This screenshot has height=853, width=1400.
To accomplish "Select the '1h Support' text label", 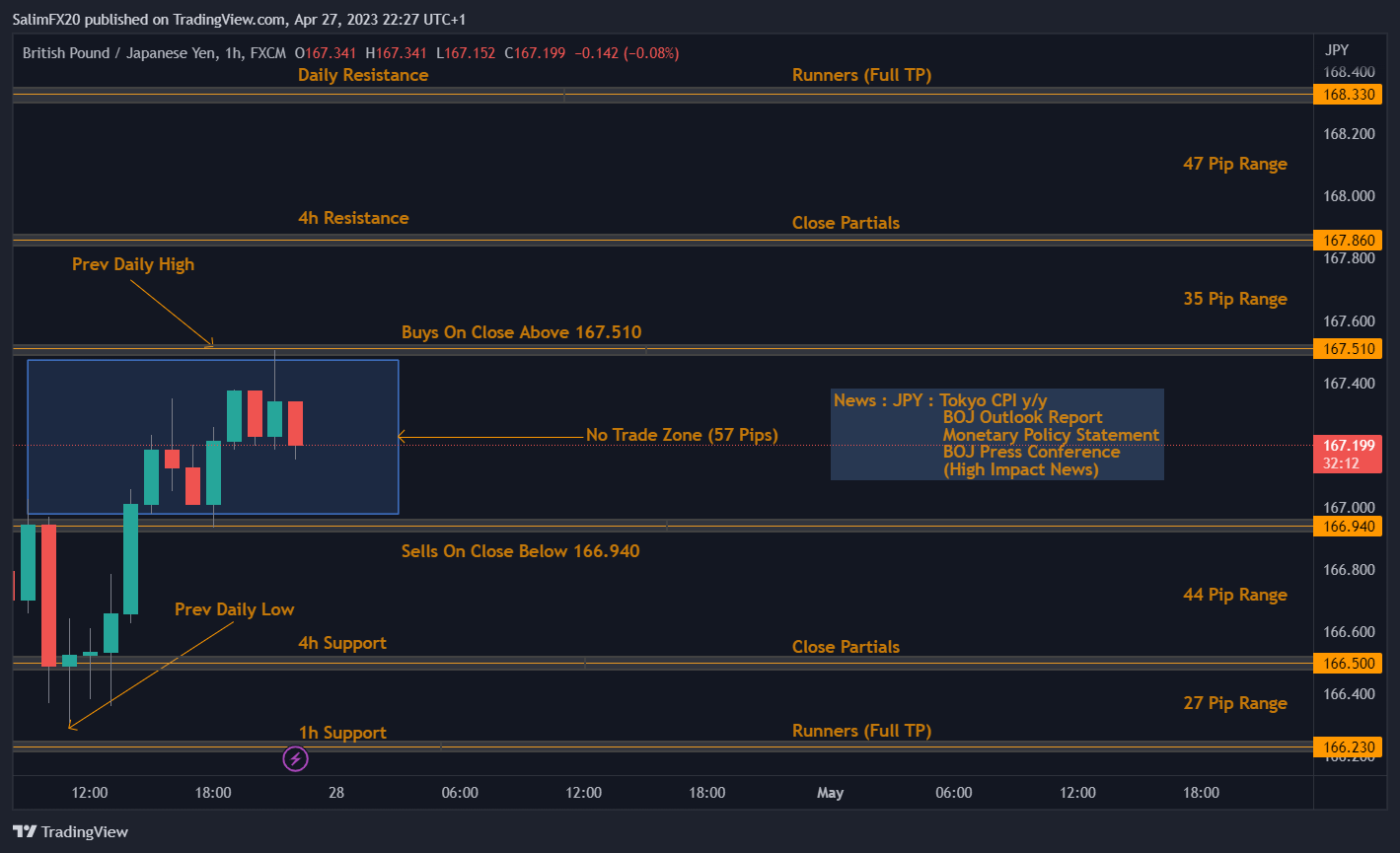I will pos(342,733).
